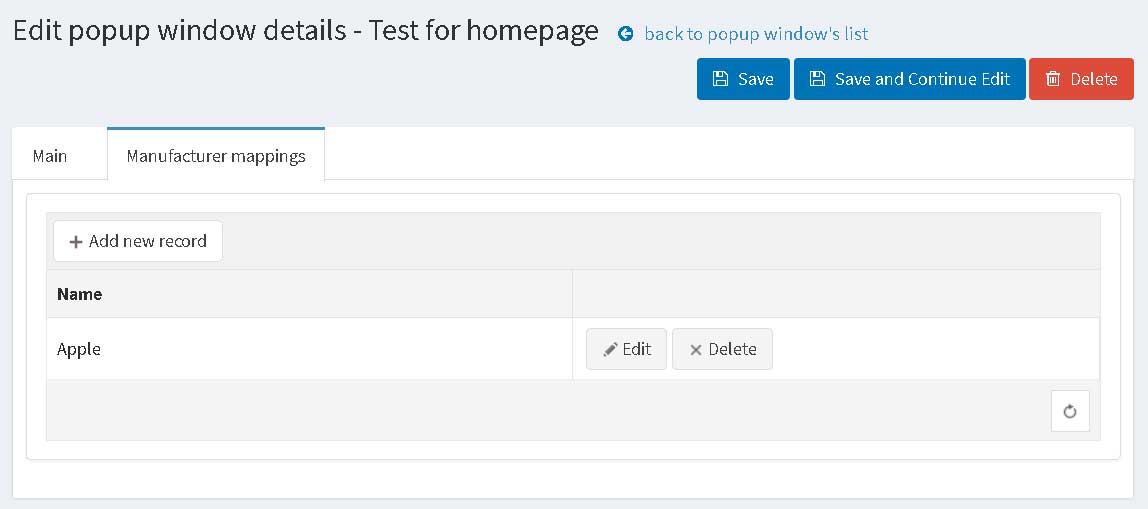This screenshot has width=1148, height=509.
Task: Choose Save and Continue Edit
Action: tap(909, 79)
